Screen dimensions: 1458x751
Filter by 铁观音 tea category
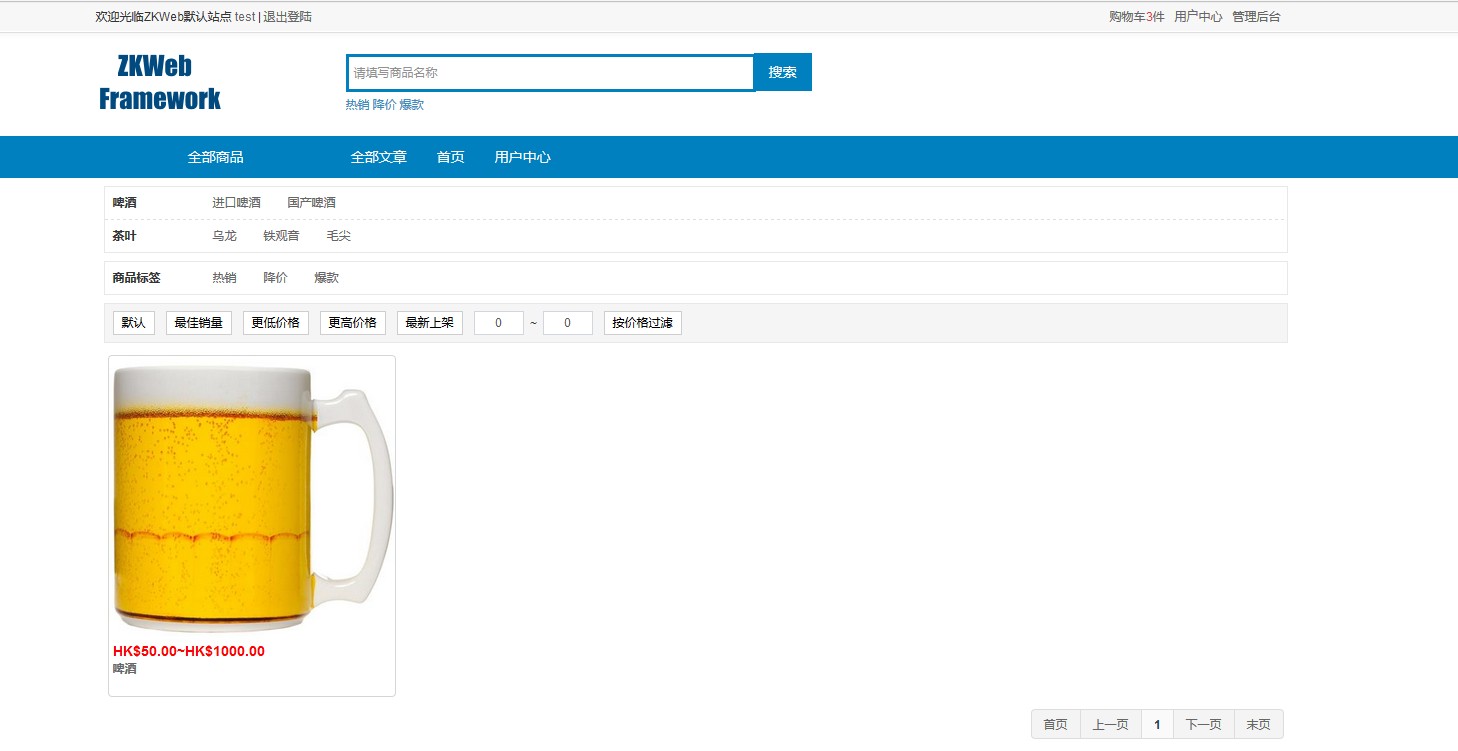pyautogui.click(x=281, y=236)
